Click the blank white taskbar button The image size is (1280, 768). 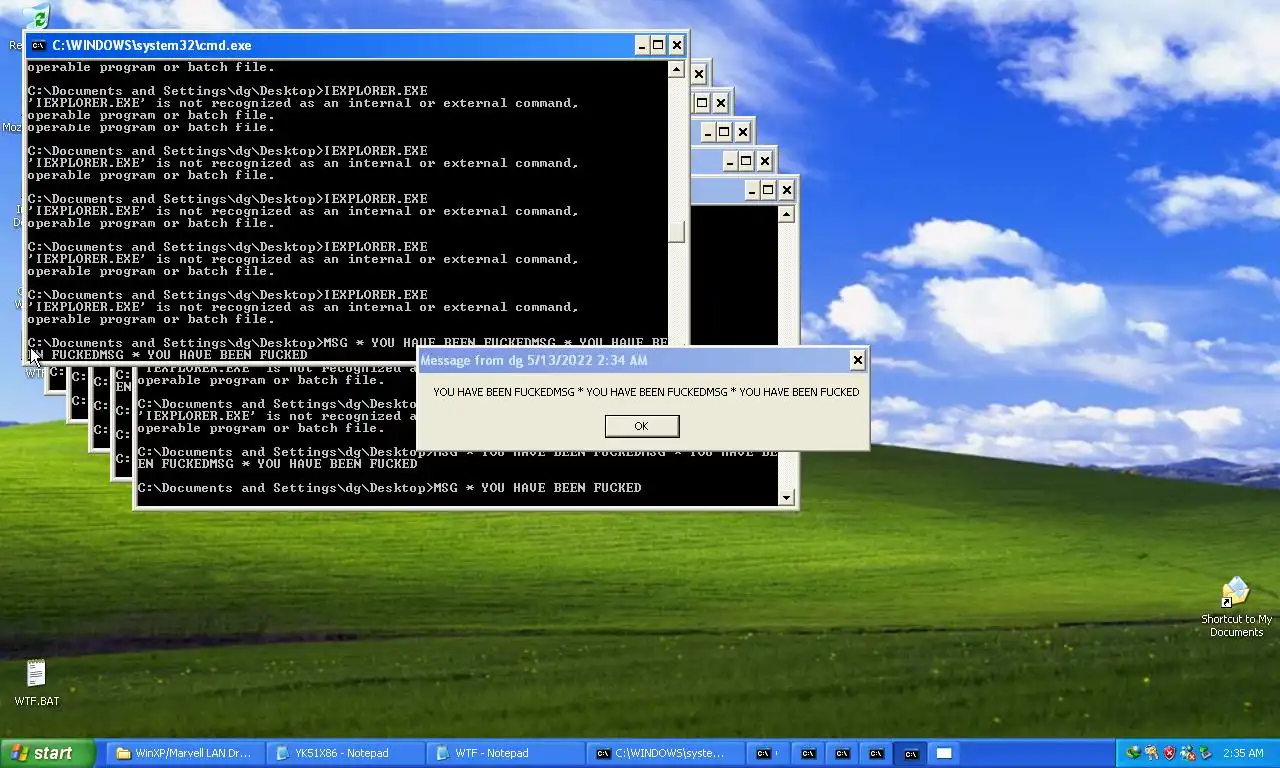click(944, 753)
